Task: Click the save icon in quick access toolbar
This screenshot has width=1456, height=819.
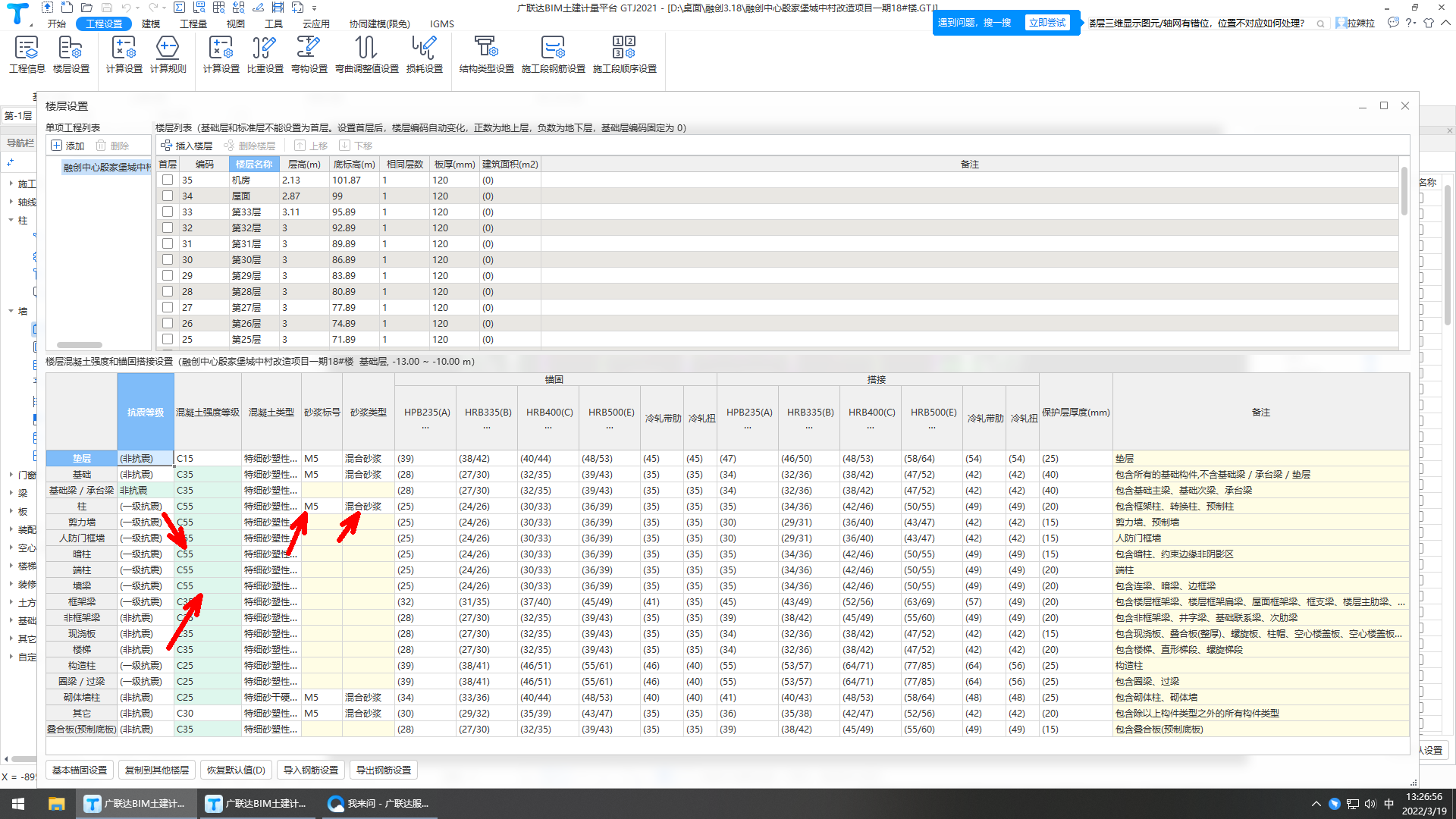Action: (x=107, y=8)
